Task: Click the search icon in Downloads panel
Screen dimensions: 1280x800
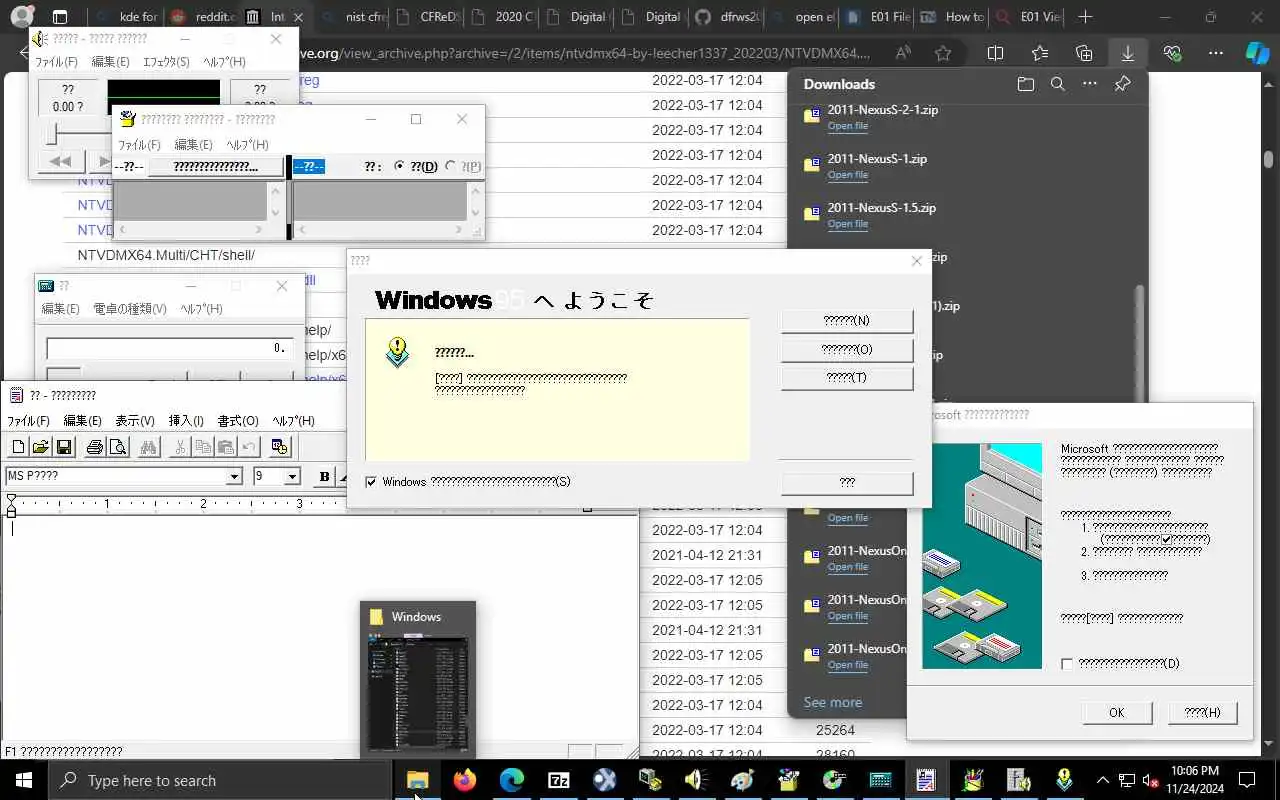Action: coord(1058,84)
